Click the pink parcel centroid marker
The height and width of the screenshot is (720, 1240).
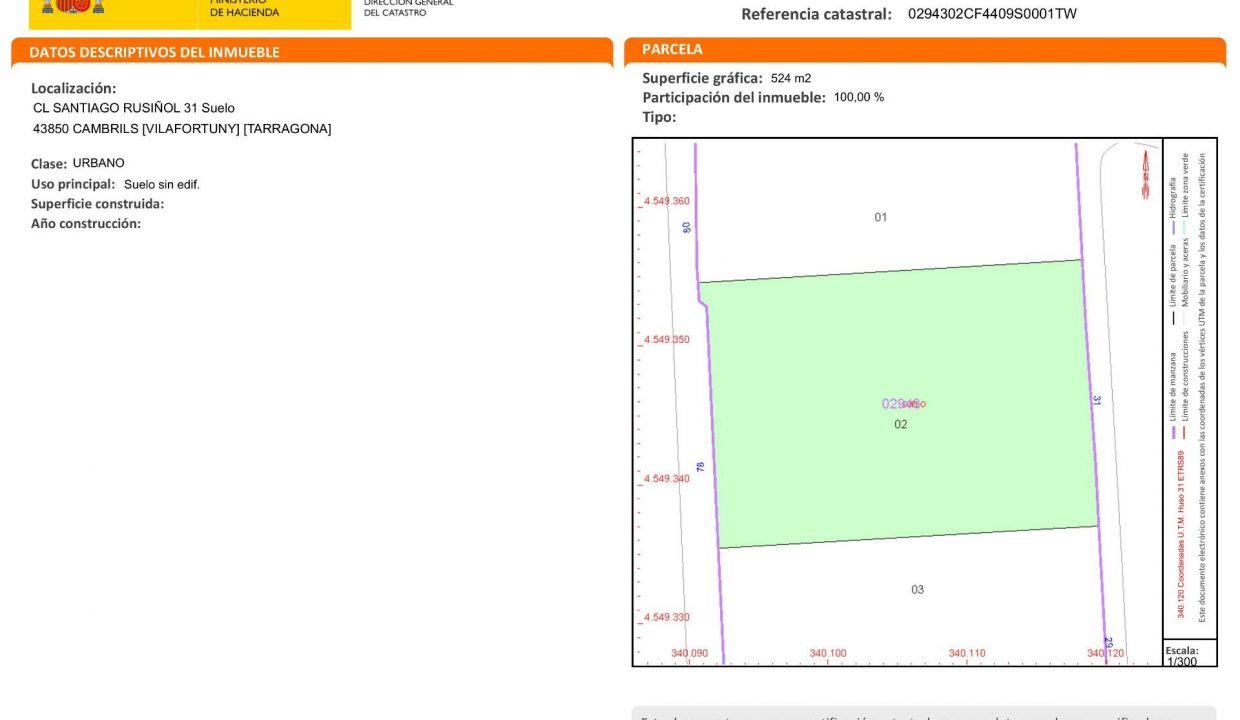906,404
